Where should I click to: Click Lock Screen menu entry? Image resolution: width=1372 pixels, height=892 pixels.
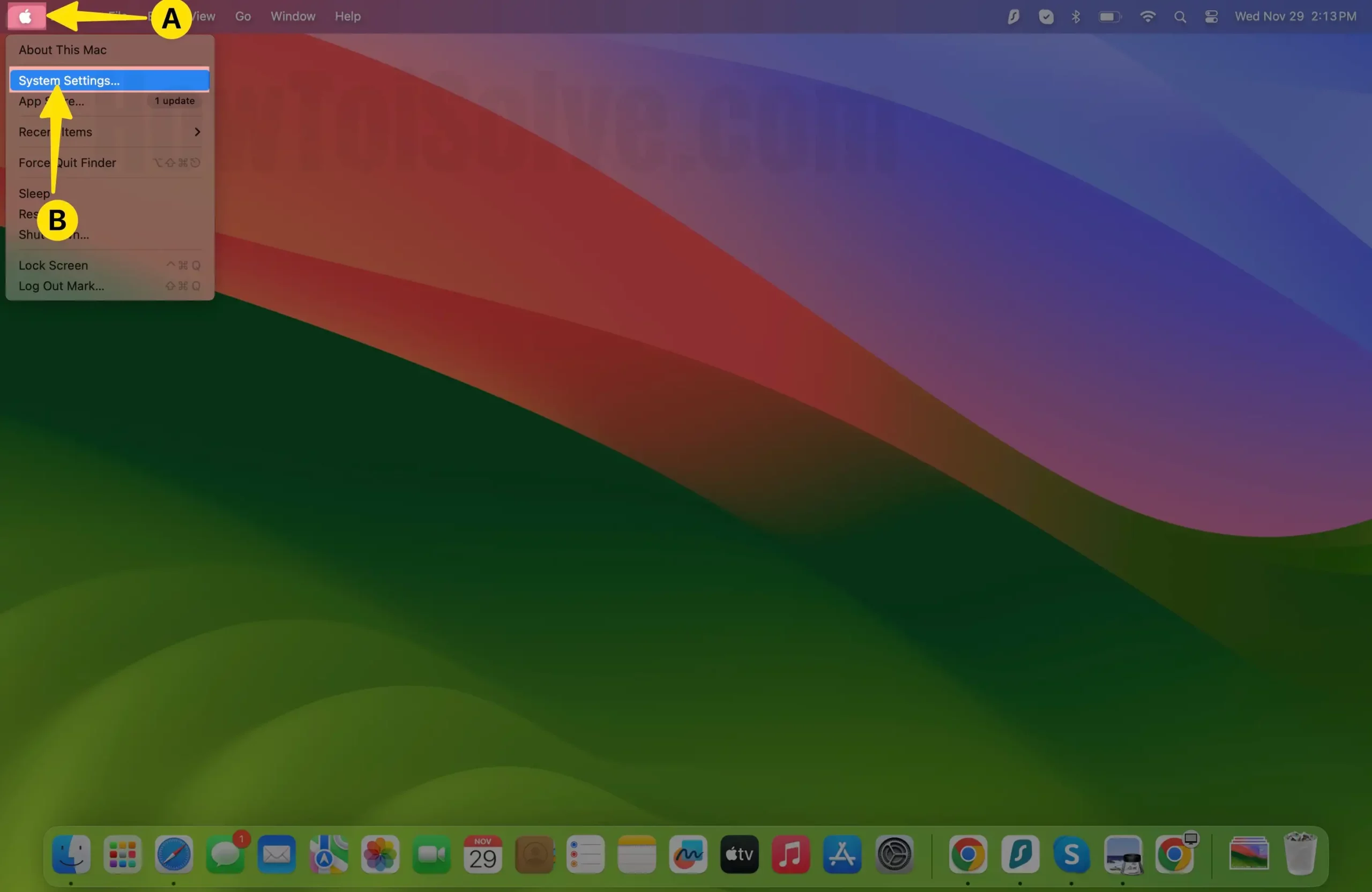53,266
